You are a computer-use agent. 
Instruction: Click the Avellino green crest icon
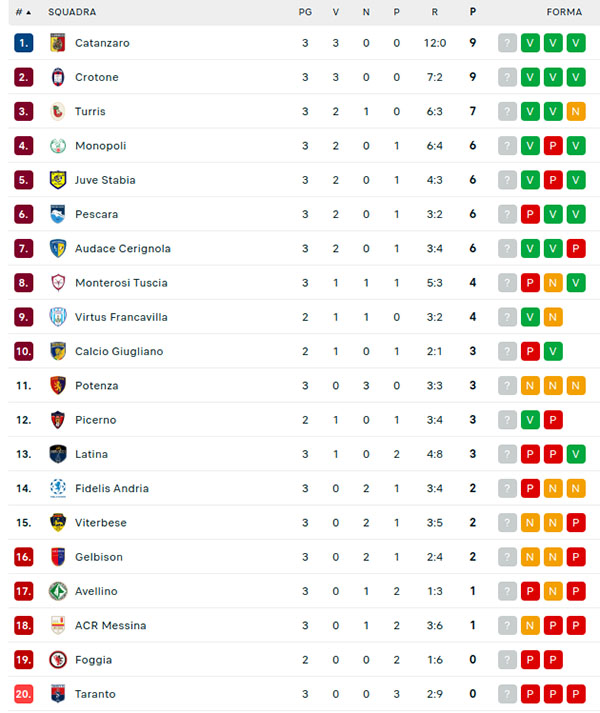57,591
